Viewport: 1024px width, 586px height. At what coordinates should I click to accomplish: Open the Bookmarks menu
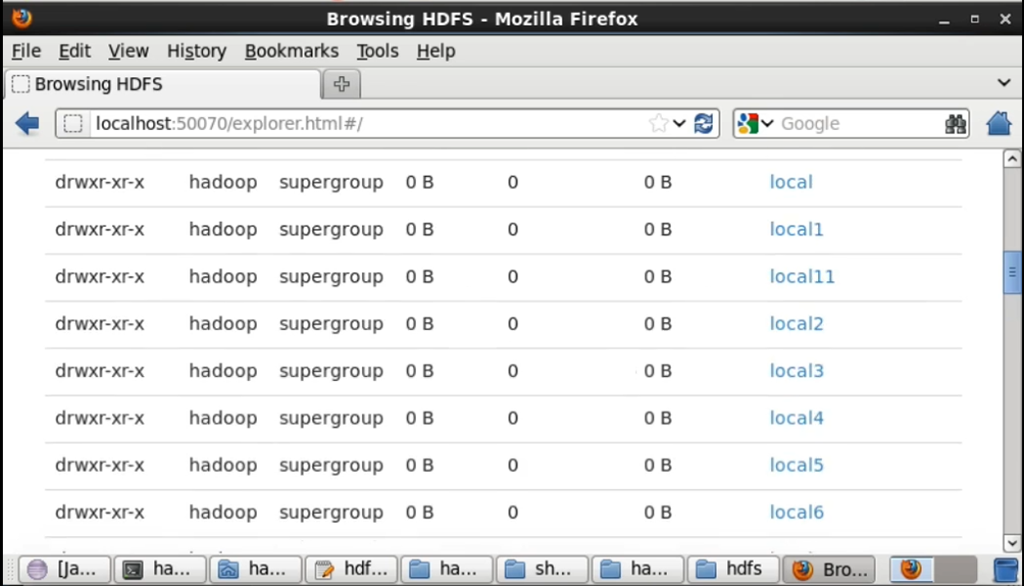(x=291, y=51)
